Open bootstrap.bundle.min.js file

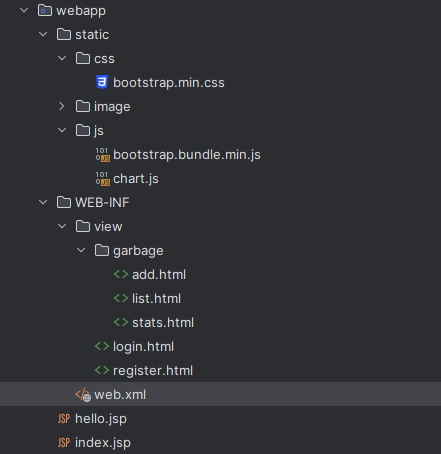(x=187, y=155)
